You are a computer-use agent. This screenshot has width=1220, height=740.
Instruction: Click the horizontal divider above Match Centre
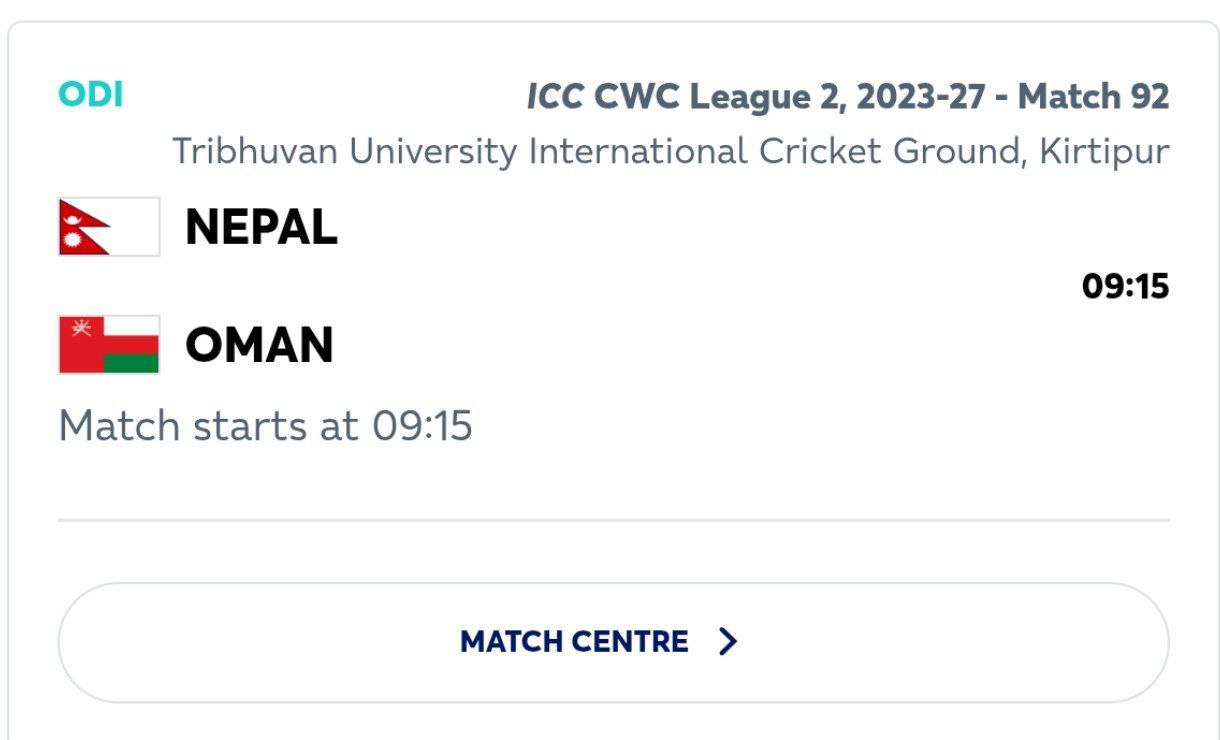coord(612,520)
